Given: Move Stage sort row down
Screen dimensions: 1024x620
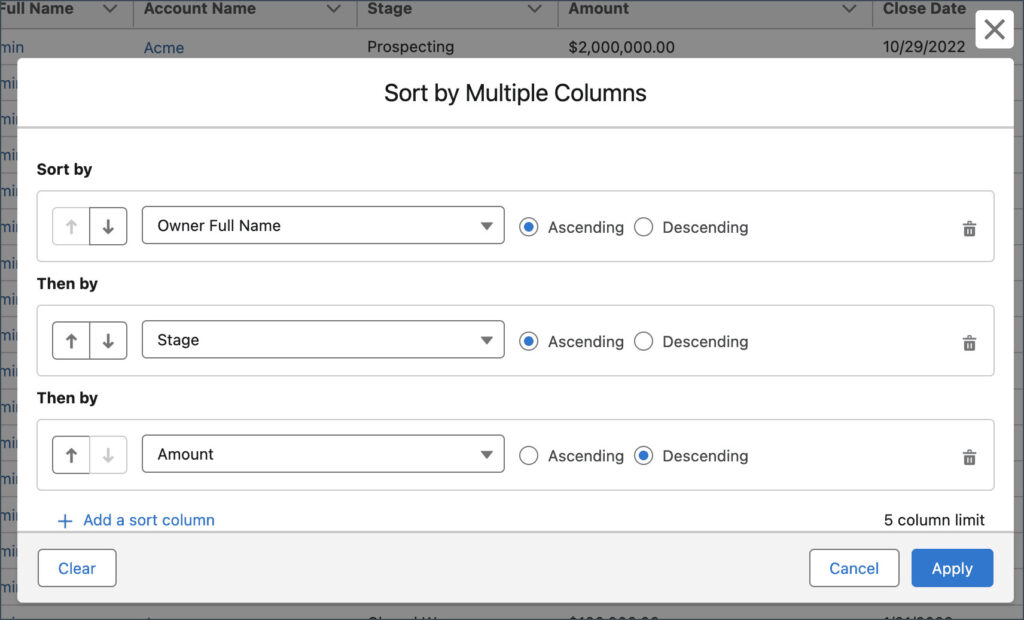Looking at the screenshot, I should (x=108, y=341).
